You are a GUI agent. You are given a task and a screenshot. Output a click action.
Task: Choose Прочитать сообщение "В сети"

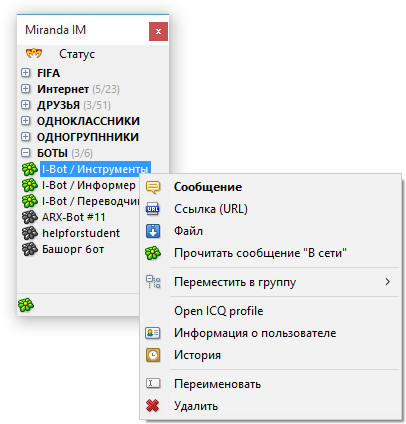pyautogui.click(x=271, y=253)
